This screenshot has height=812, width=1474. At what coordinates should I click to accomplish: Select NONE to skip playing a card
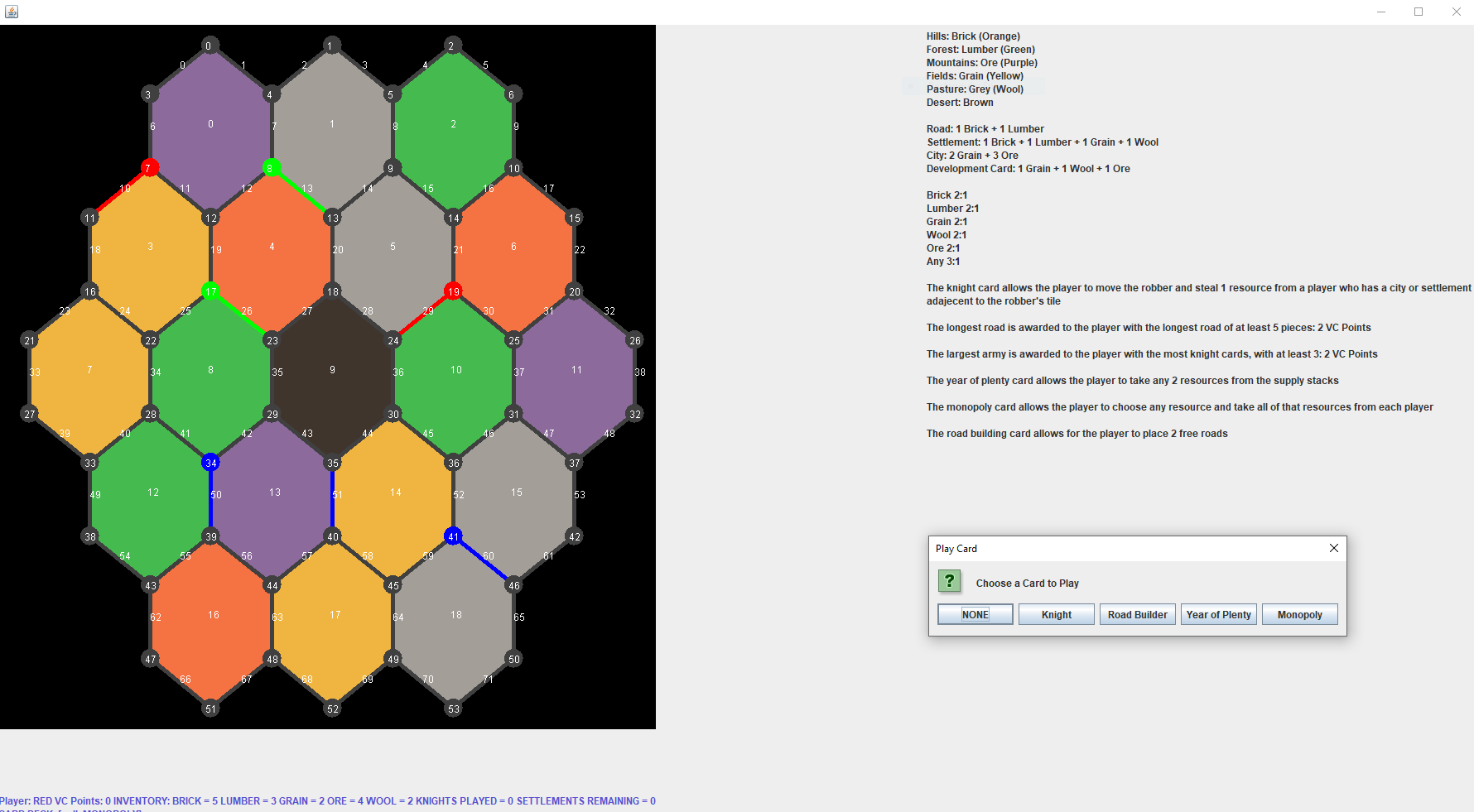point(975,614)
